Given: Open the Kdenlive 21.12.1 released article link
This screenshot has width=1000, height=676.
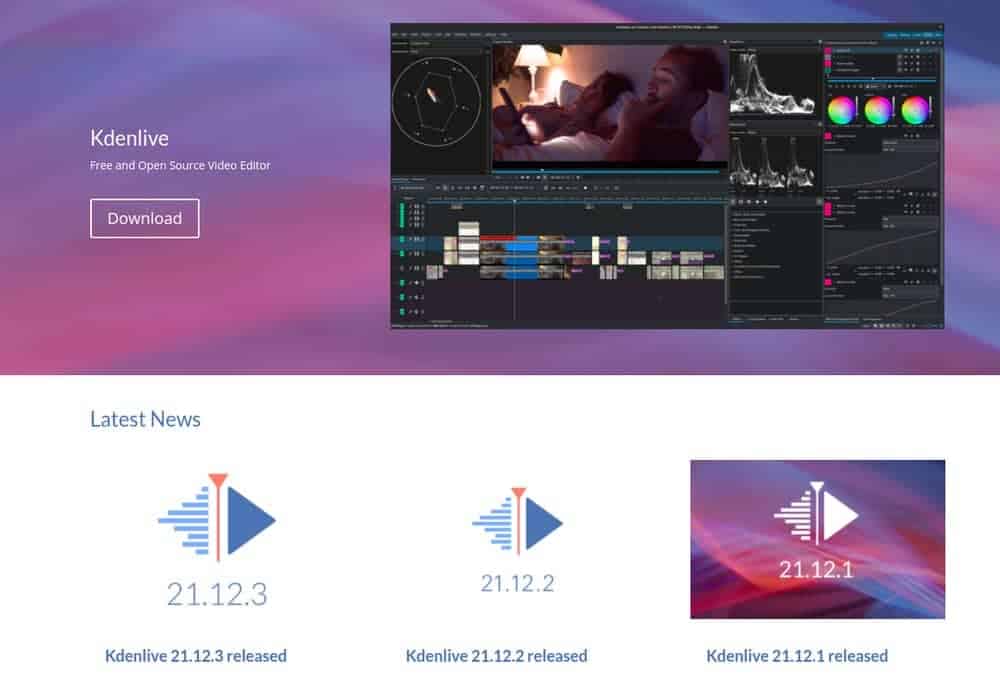Looking at the screenshot, I should click(797, 656).
